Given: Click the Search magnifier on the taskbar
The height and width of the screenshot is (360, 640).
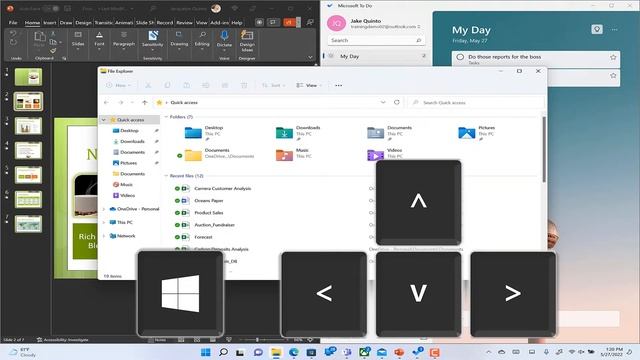Looking at the screenshot, I should [223, 352].
